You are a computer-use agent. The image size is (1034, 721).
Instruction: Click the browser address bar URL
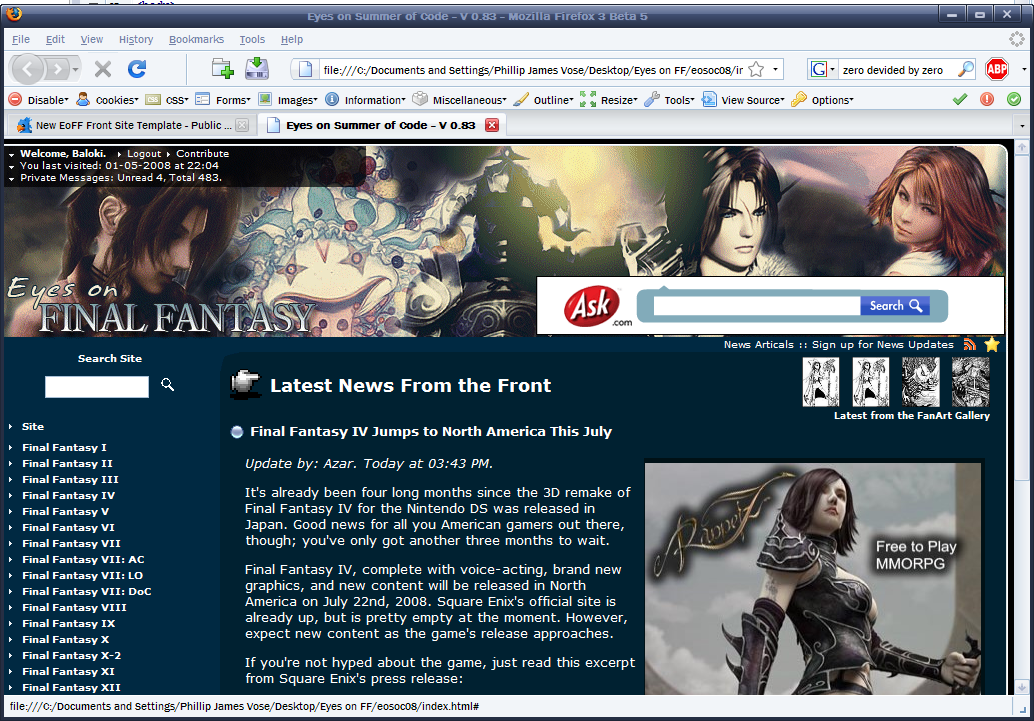click(533, 70)
